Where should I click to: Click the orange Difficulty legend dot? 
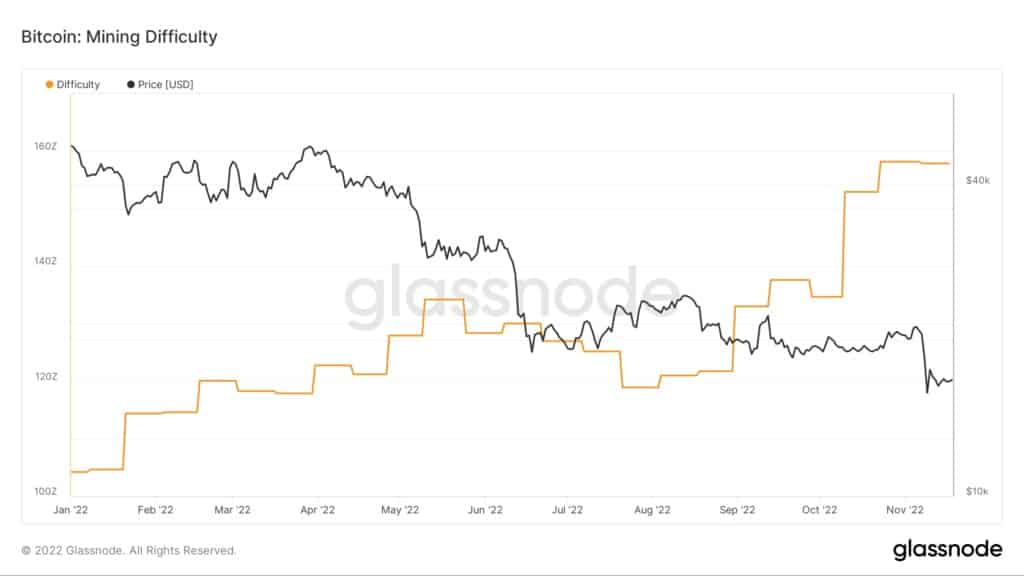49,84
